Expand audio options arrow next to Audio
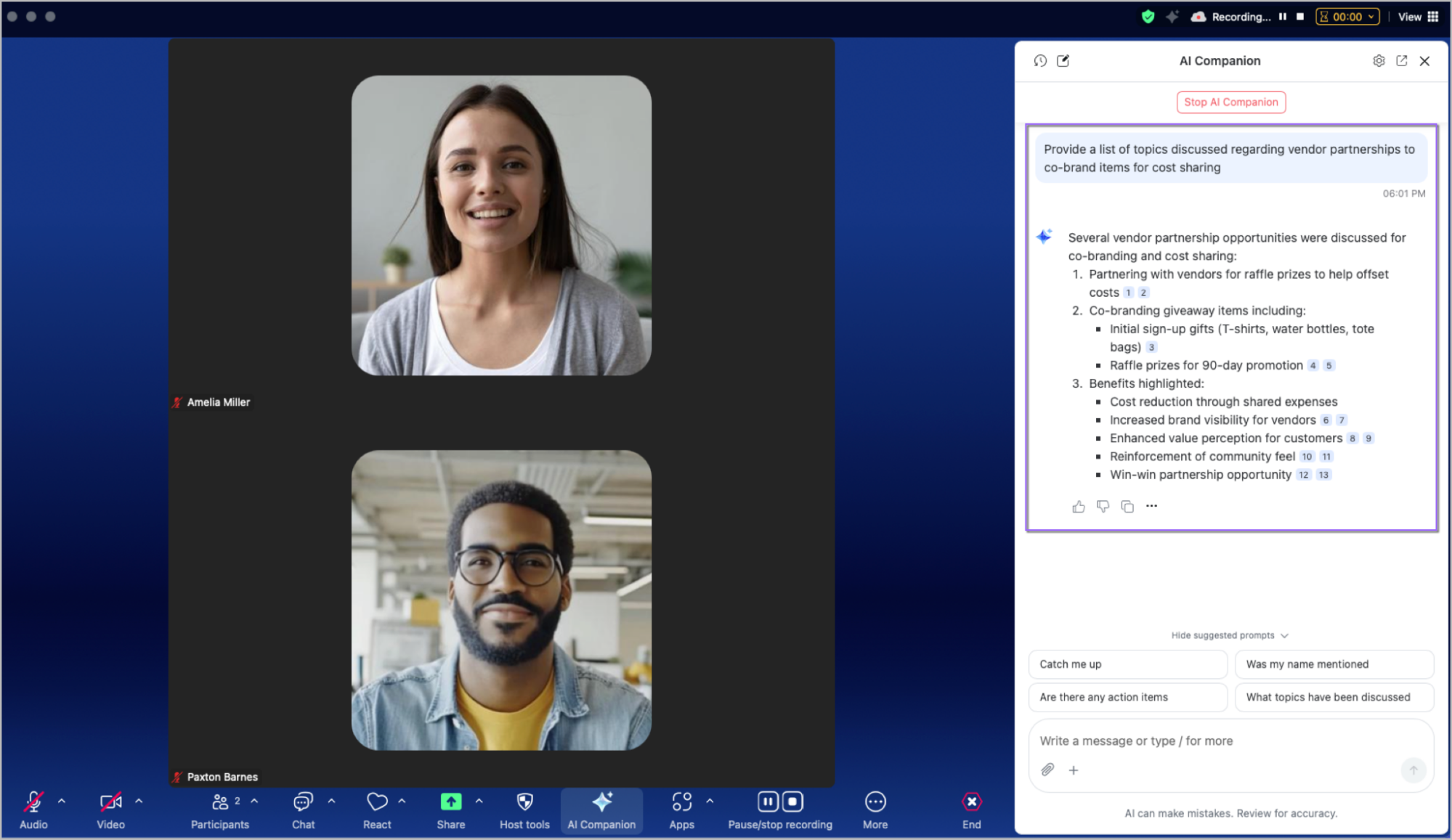This screenshot has height=840, width=1452. 62,801
